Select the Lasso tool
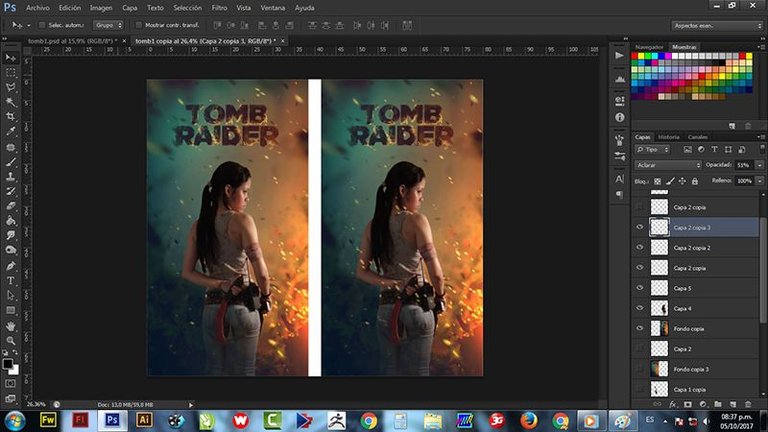Image resolution: width=768 pixels, height=432 pixels. 10,87
